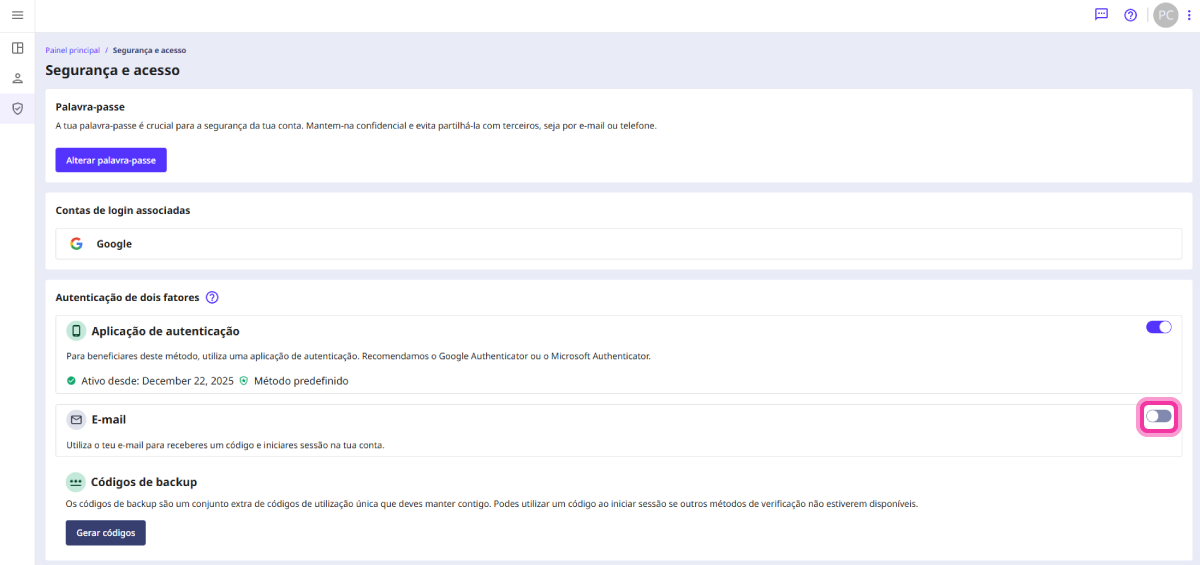Click the Palavra-passe section title
This screenshot has width=1200, height=565.
[x=89, y=106]
